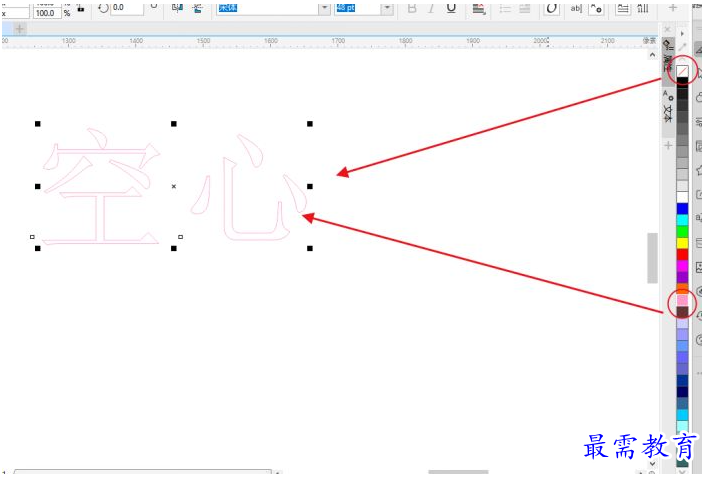Select the purple color swatch
The image size is (705, 478).
point(683,277)
